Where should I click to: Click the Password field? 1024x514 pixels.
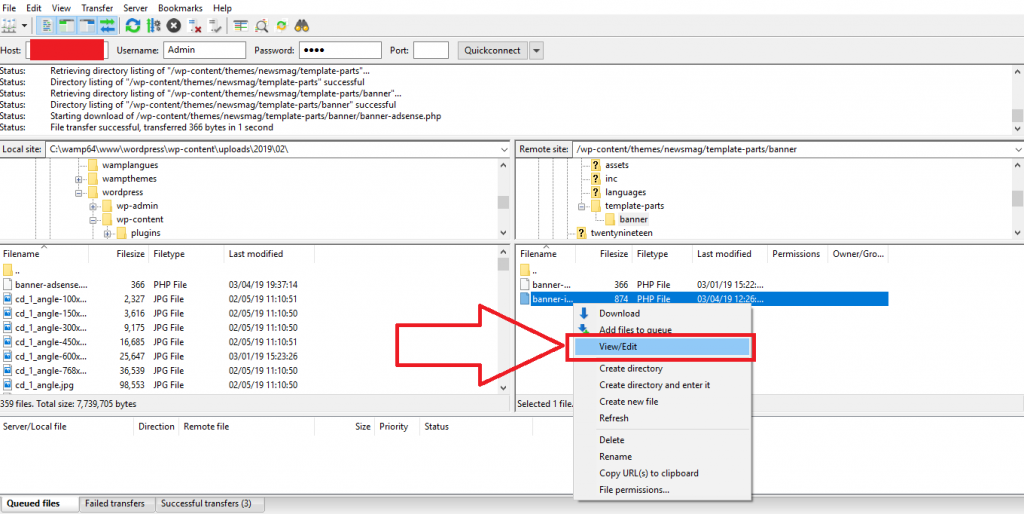[x=340, y=50]
